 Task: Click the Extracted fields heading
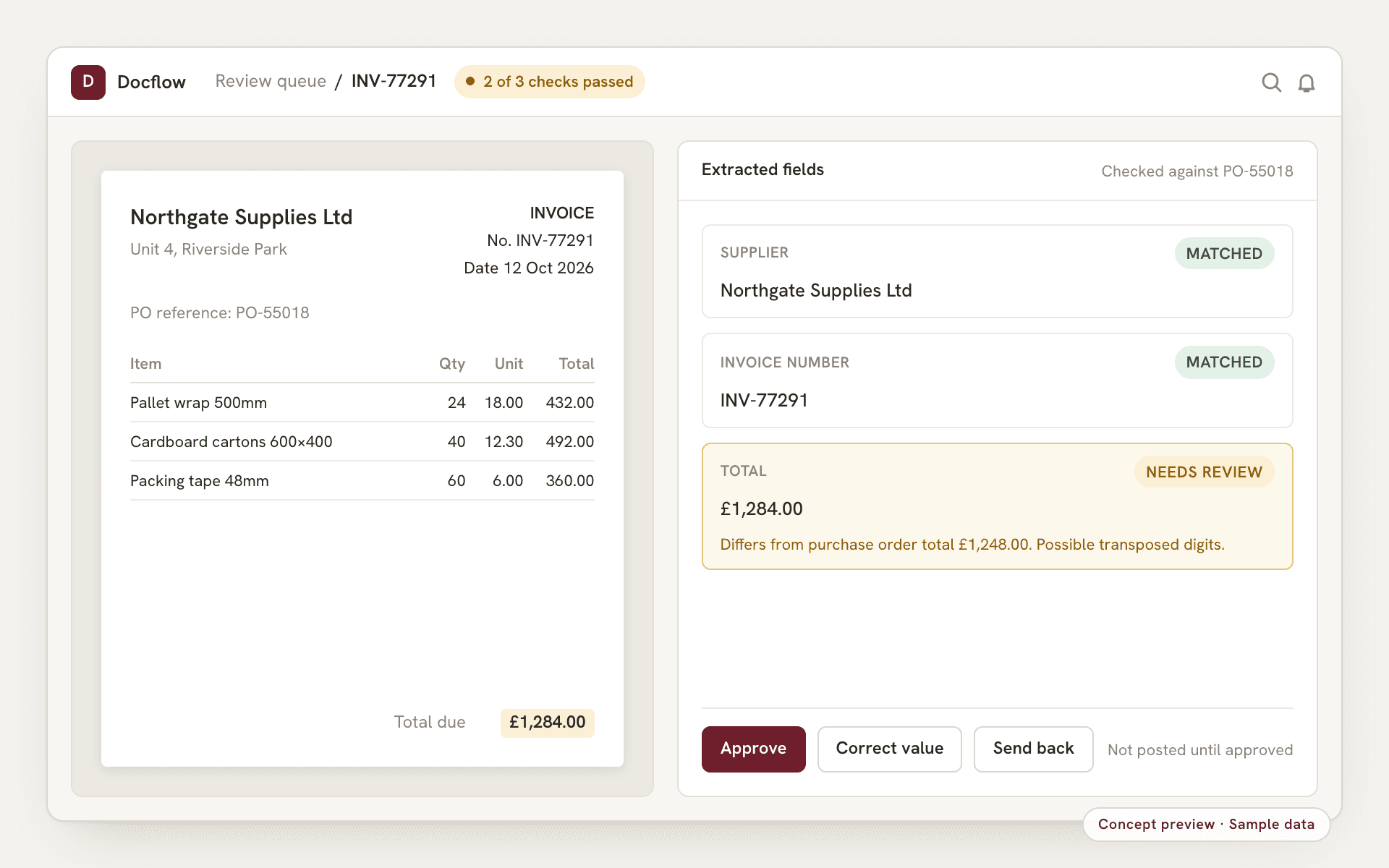pos(763,169)
